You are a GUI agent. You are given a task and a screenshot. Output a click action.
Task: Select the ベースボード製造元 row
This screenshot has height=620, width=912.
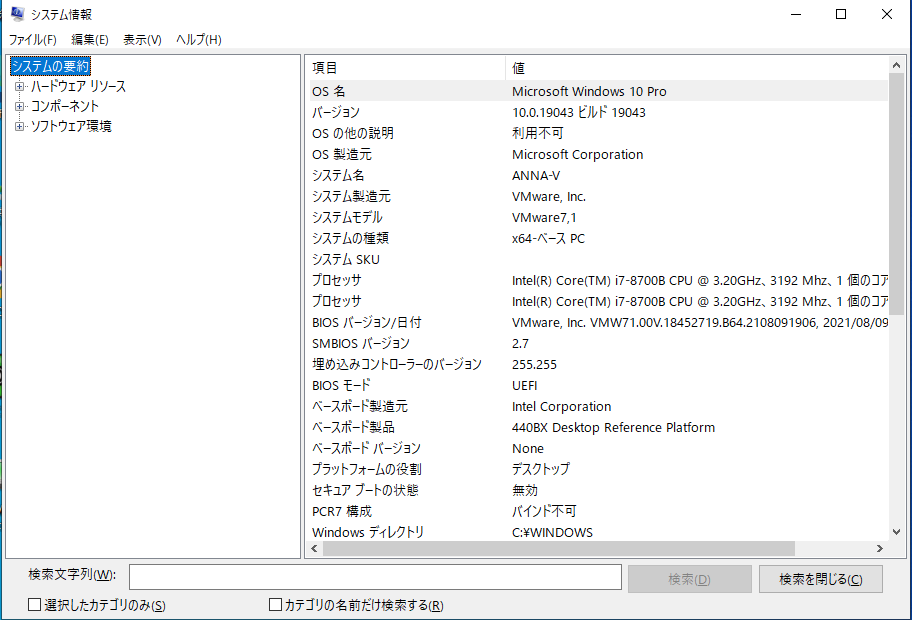click(x=598, y=407)
